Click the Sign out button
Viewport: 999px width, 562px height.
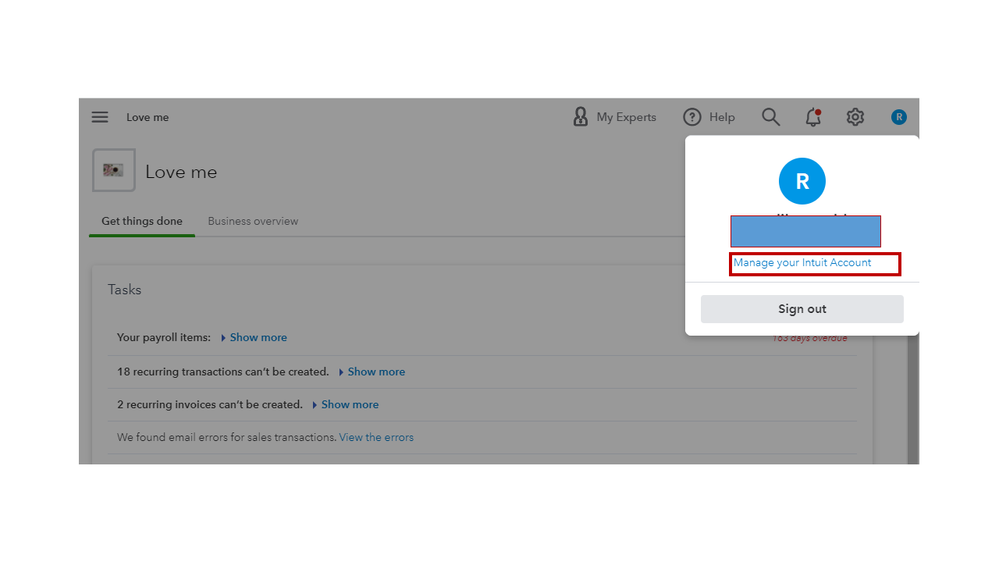pyautogui.click(x=802, y=309)
